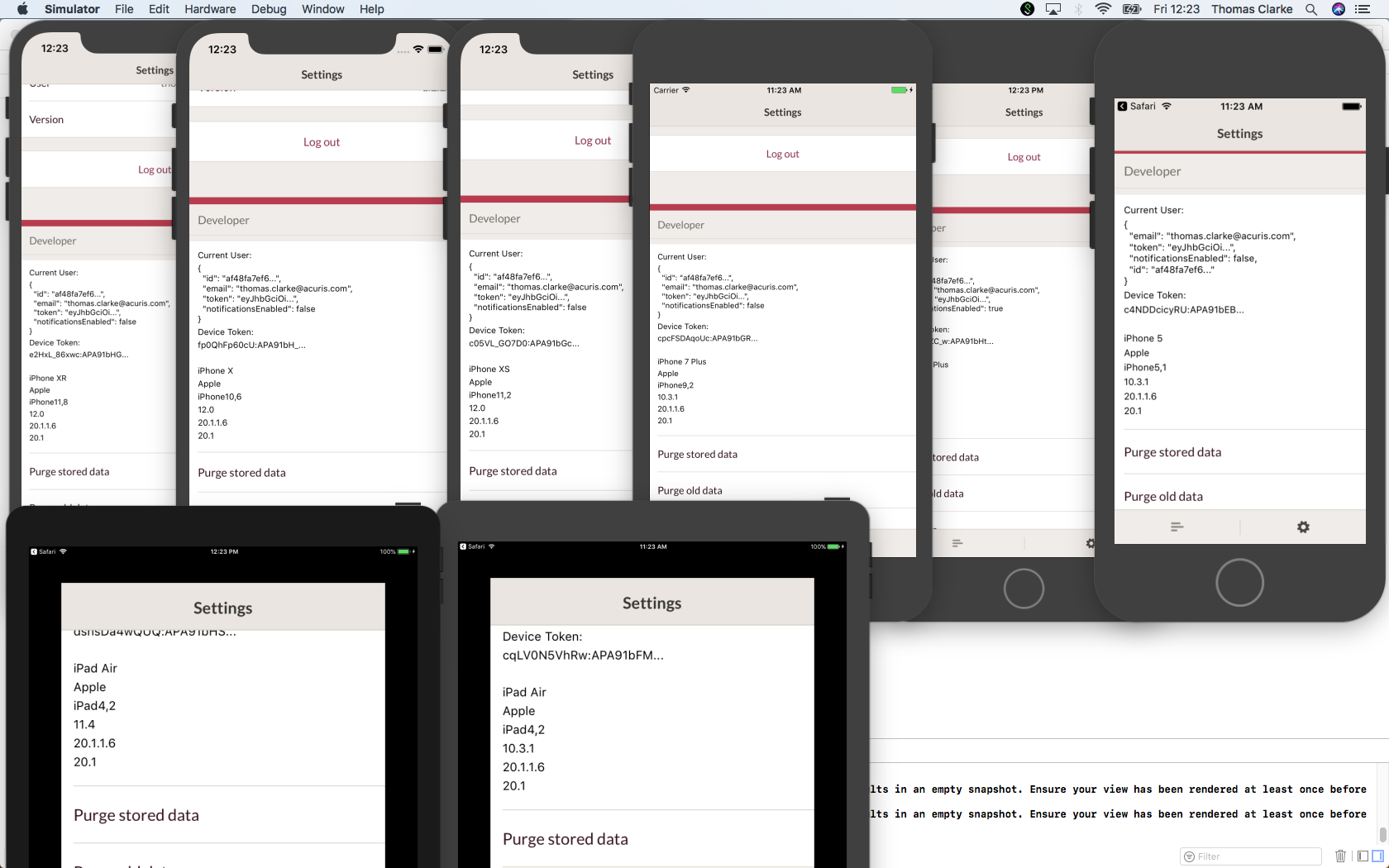Clear the Xcode console with the trash icon

1341,856
